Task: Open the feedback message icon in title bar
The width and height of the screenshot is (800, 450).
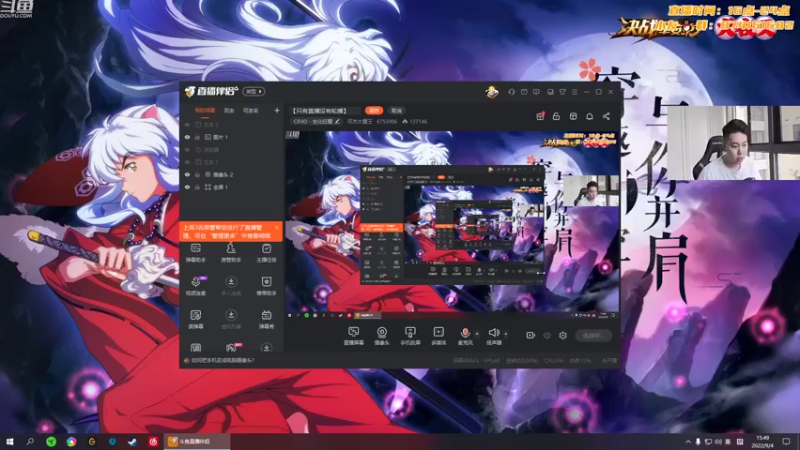Action: pyautogui.click(x=536, y=92)
